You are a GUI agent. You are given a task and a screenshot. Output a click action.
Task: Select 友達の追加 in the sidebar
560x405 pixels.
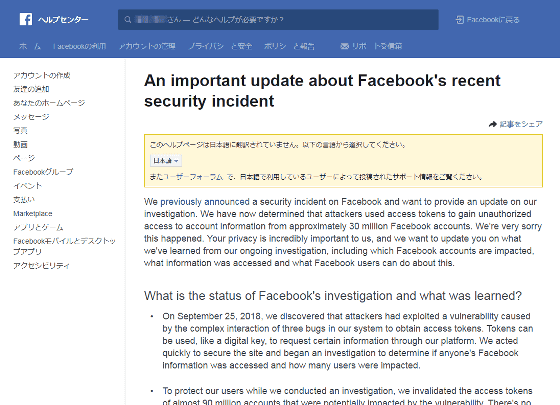point(31,89)
